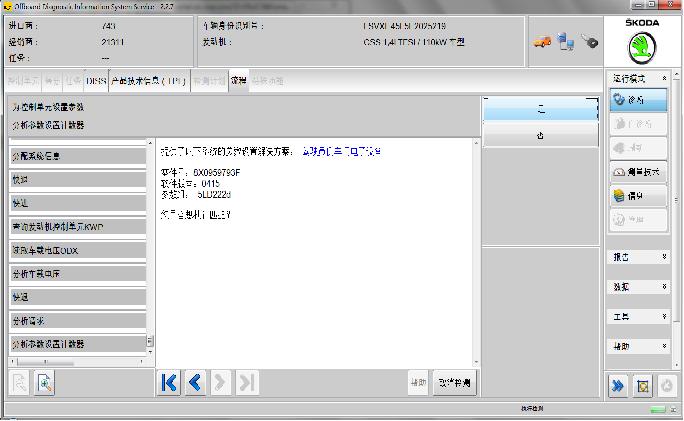The height and width of the screenshot is (421, 684).
Task: Click the greyed-out OBD mode hand icon button
Action: tap(639, 124)
